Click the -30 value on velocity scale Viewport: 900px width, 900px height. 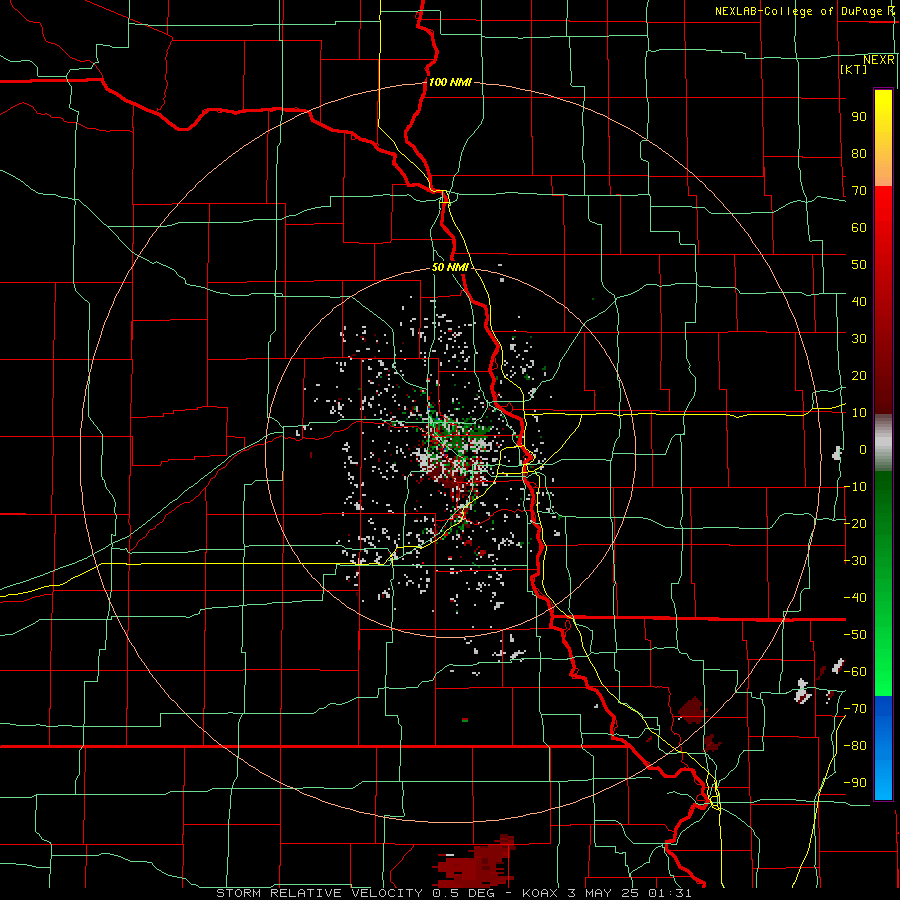[x=855, y=561]
